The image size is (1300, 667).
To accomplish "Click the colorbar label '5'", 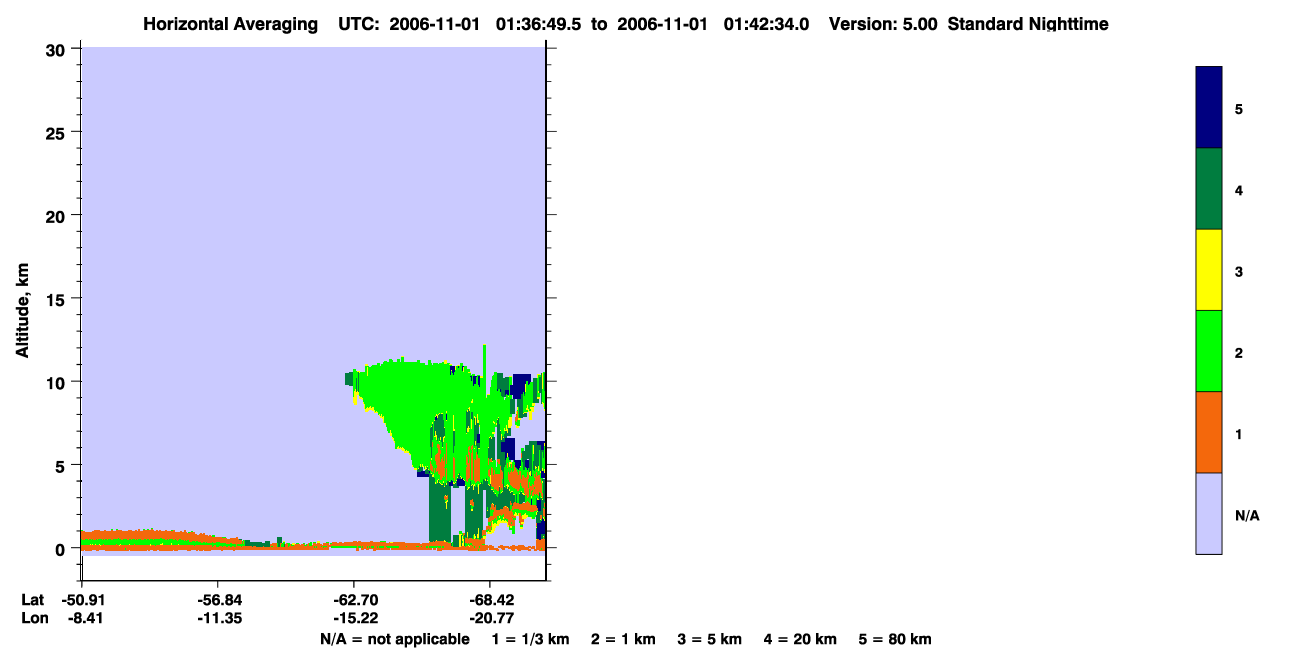I will (x=1239, y=108).
